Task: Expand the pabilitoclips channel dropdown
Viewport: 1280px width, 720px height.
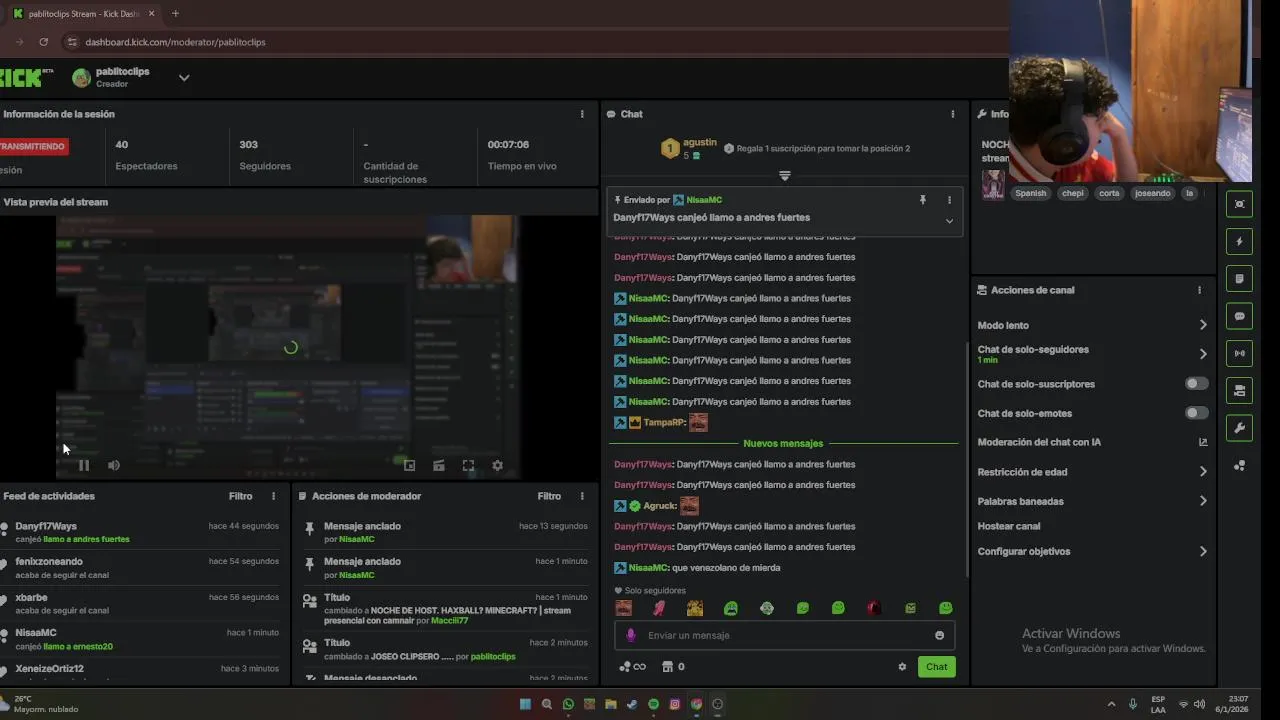Action: click(184, 78)
